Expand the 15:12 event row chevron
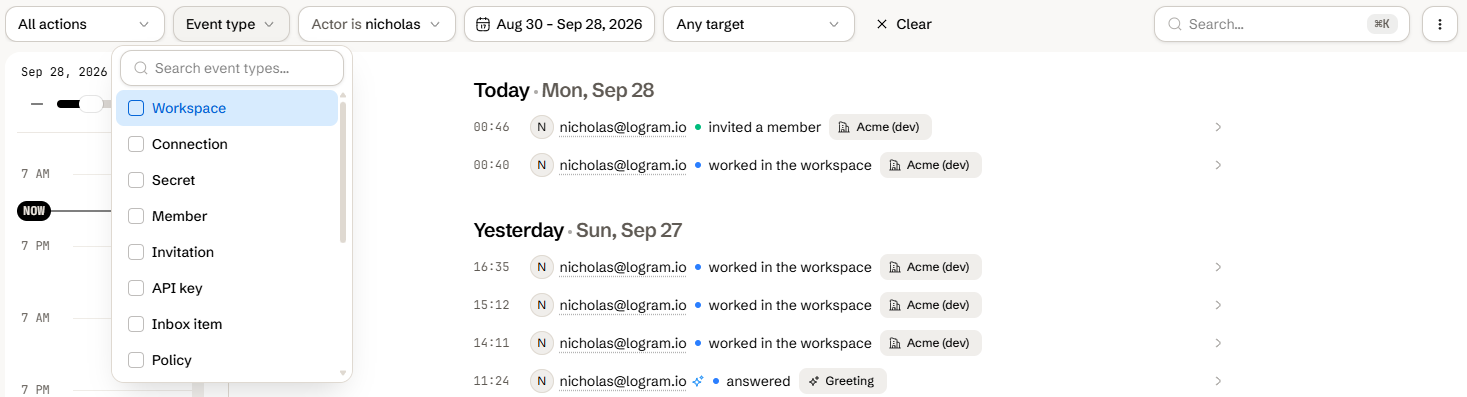This screenshot has height=397, width=1467. coord(1218,305)
